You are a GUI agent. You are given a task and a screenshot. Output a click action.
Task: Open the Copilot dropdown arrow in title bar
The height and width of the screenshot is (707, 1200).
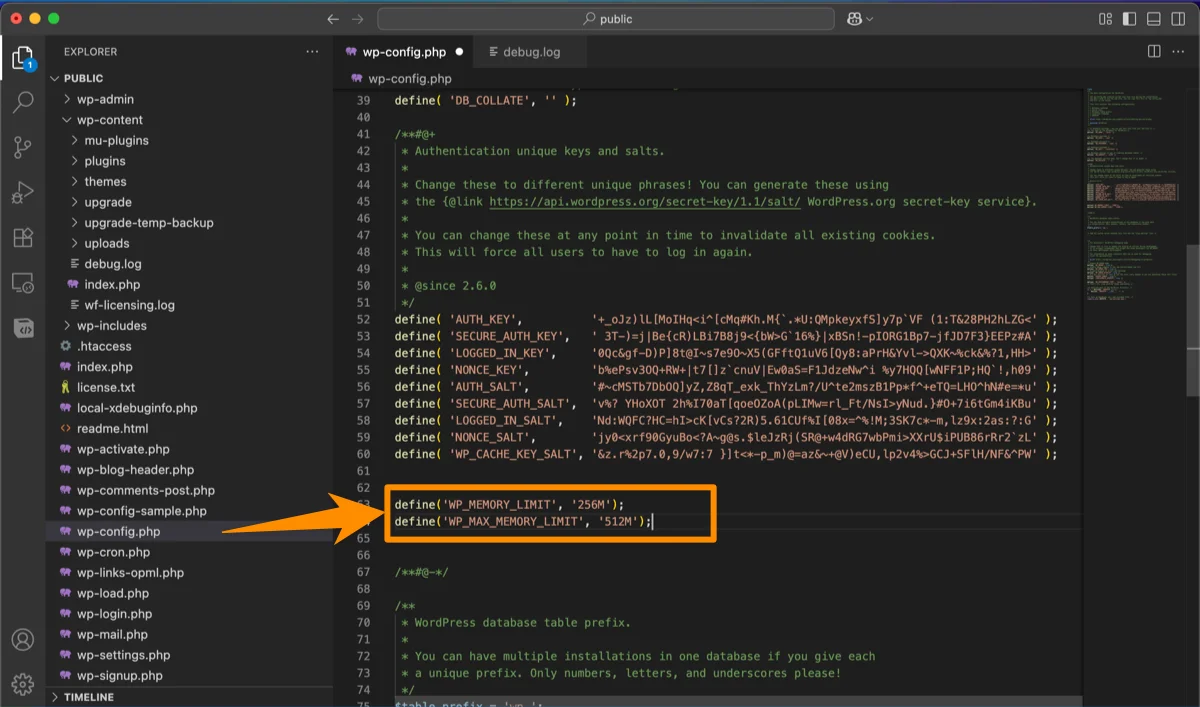point(870,19)
